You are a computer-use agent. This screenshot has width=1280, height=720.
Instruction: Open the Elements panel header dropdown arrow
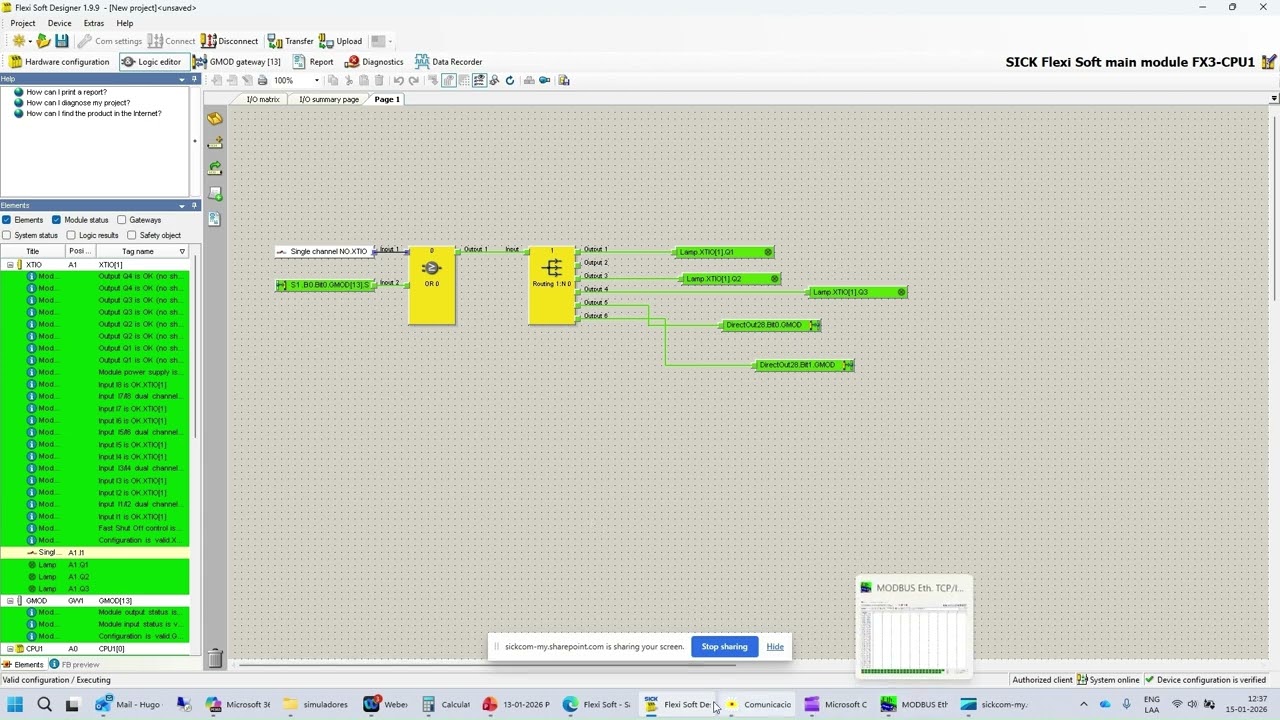tap(182, 205)
